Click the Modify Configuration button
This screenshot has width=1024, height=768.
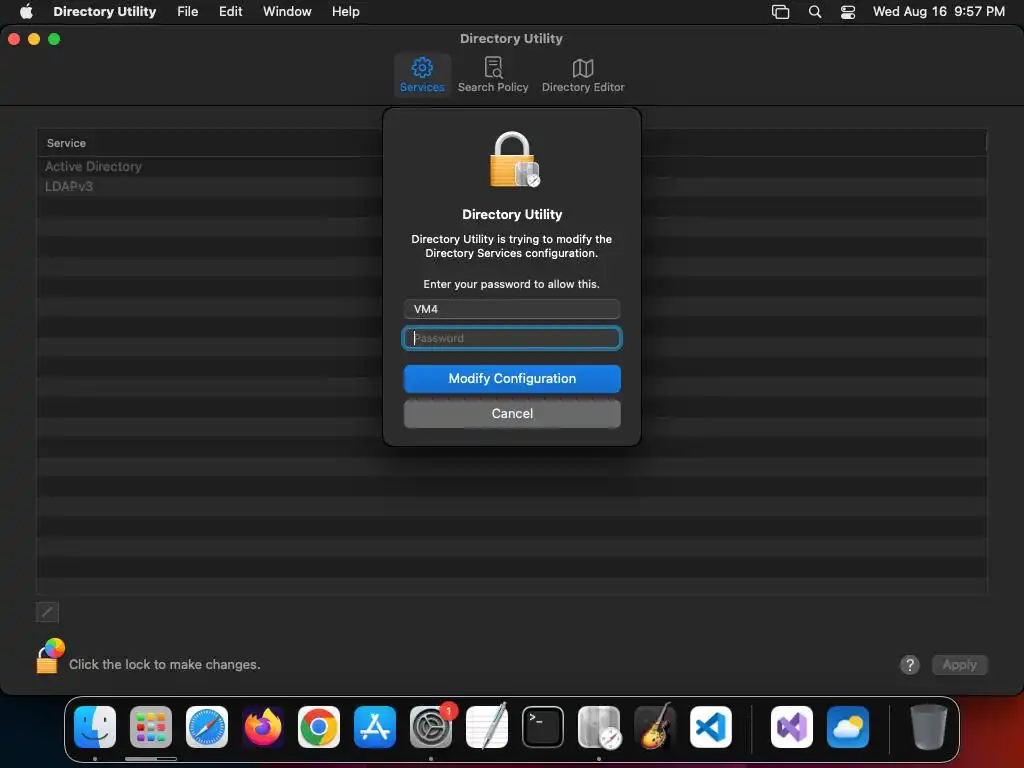[512, 379]
